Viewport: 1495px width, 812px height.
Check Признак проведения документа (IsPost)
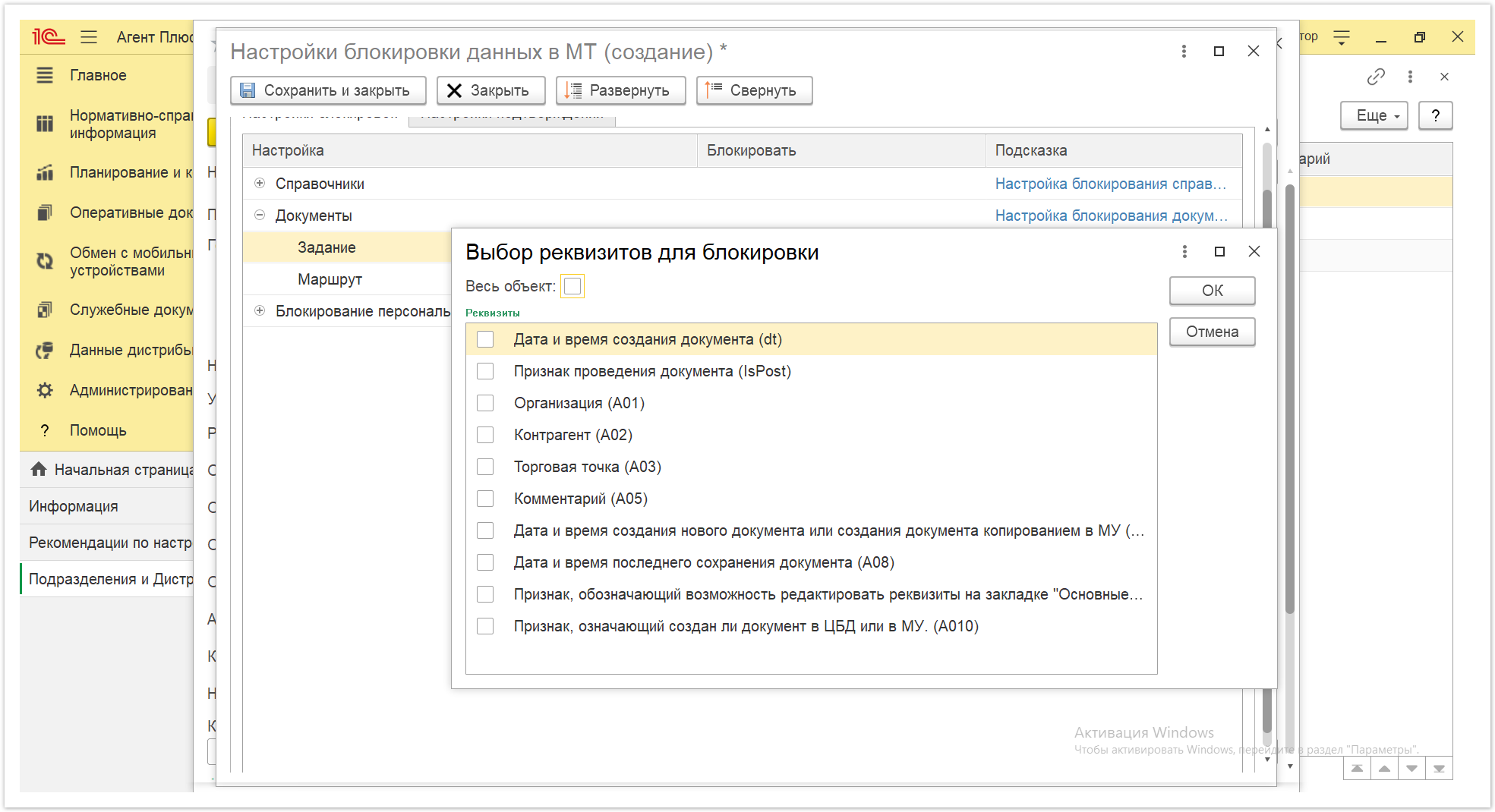pyautogui.click(x=485, y=371)
